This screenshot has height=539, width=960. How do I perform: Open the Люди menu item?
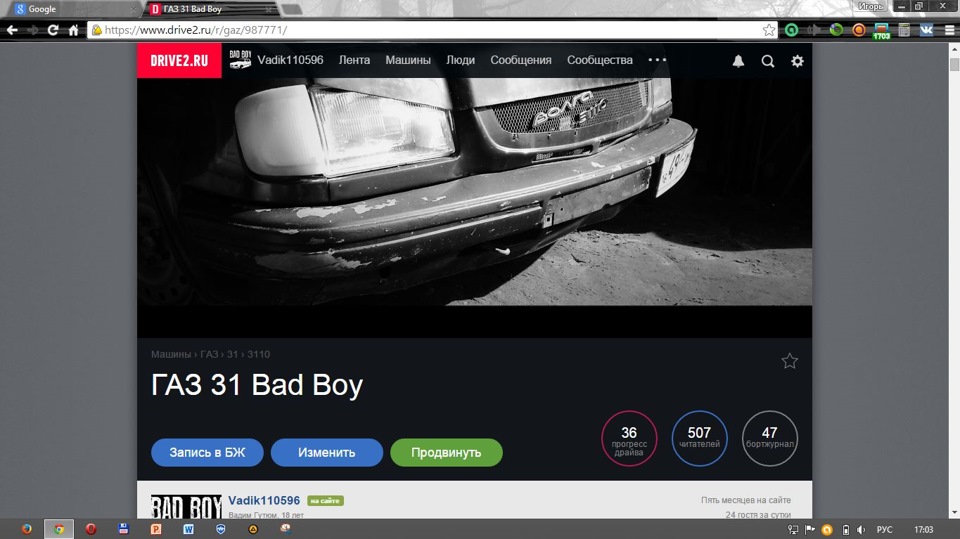click(x=460, y=60)
